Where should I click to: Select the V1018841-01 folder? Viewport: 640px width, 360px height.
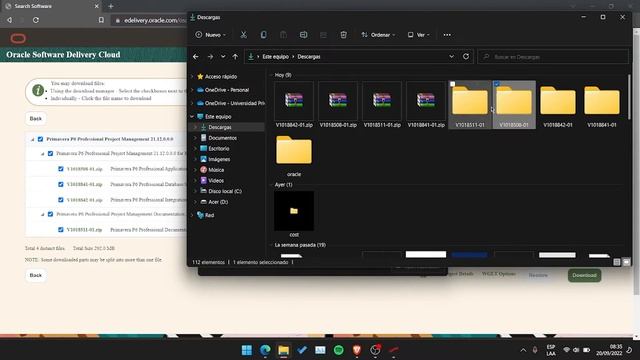602,105
